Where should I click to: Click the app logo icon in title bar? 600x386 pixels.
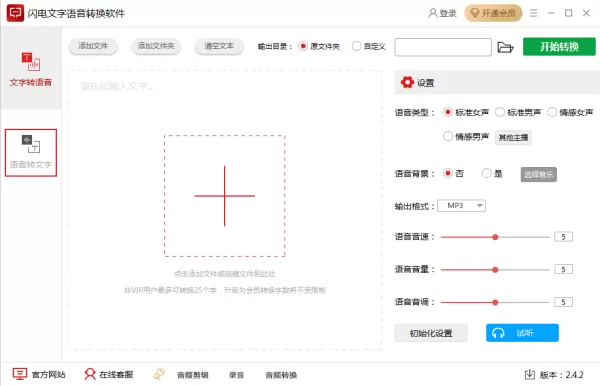(x=15, y=13)
